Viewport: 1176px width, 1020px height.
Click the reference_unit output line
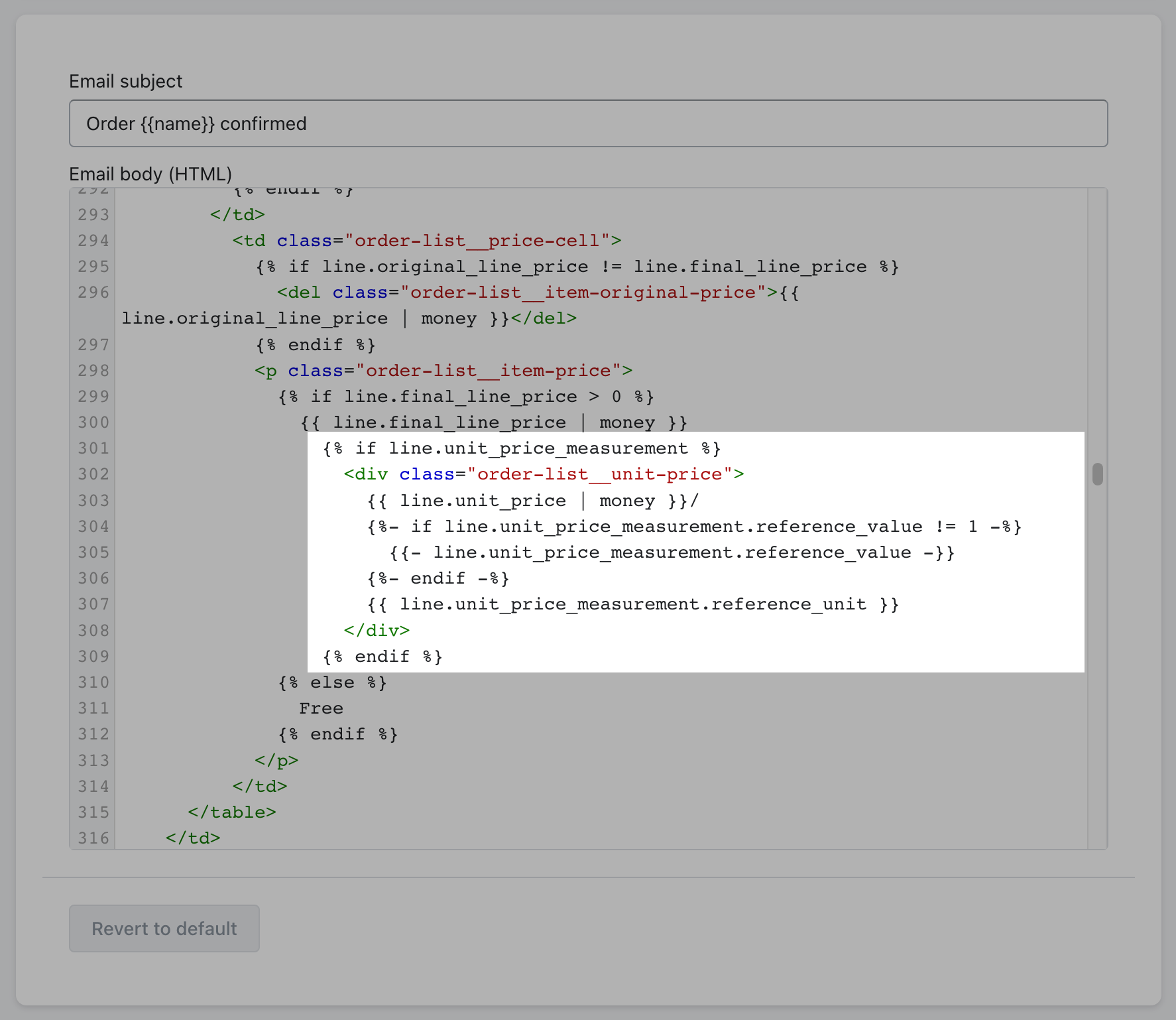click(632, 604)
